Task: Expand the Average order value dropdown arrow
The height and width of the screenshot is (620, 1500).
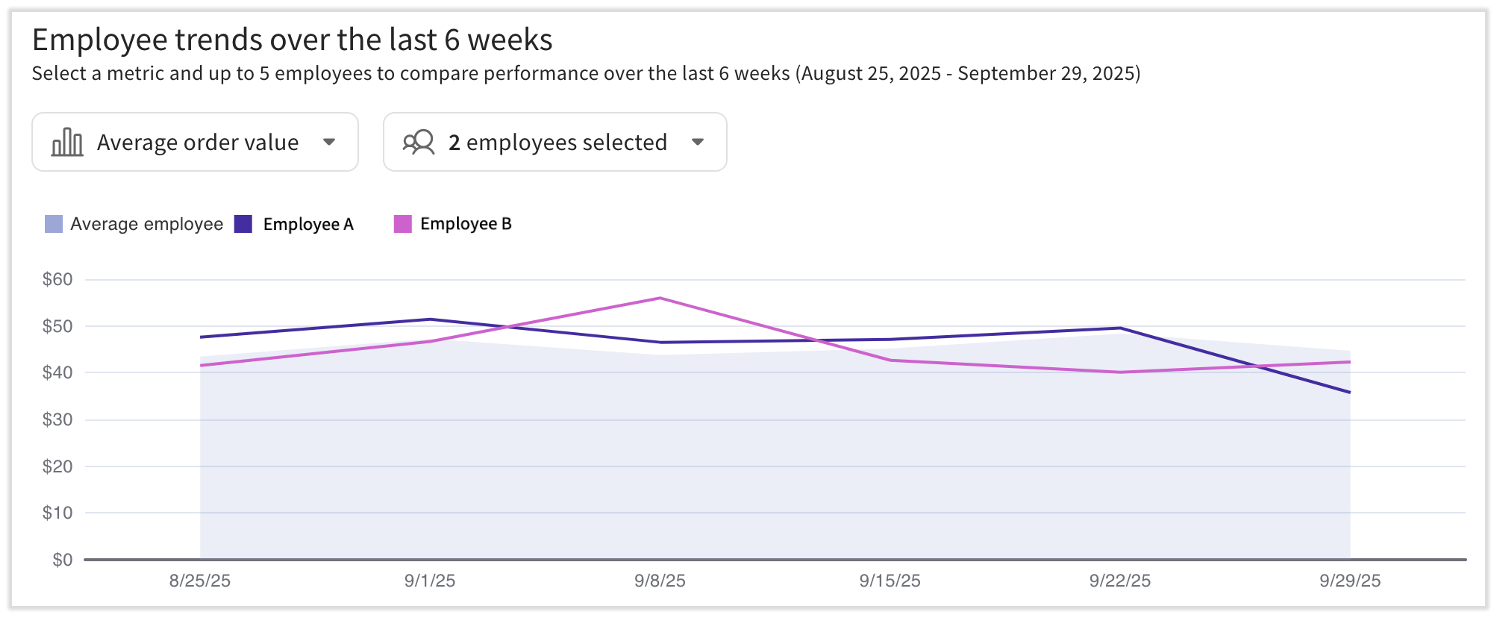Action: click(329, 142)
